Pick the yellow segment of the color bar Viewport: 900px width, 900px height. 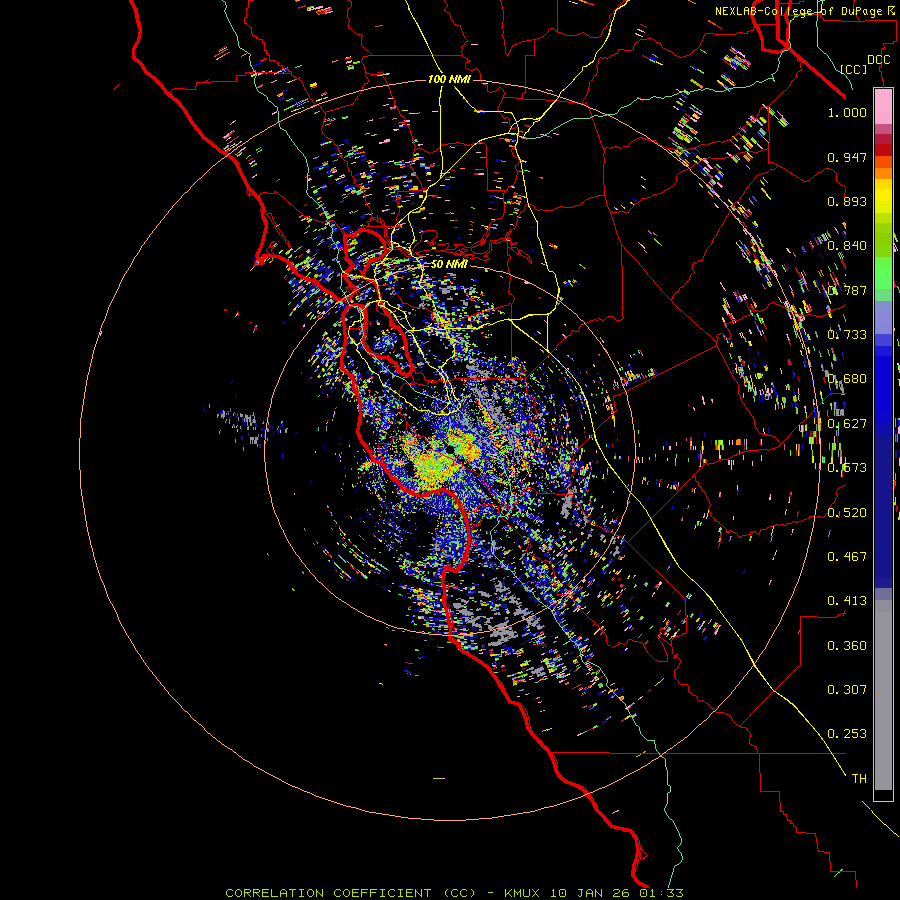(x=883, y=197)
